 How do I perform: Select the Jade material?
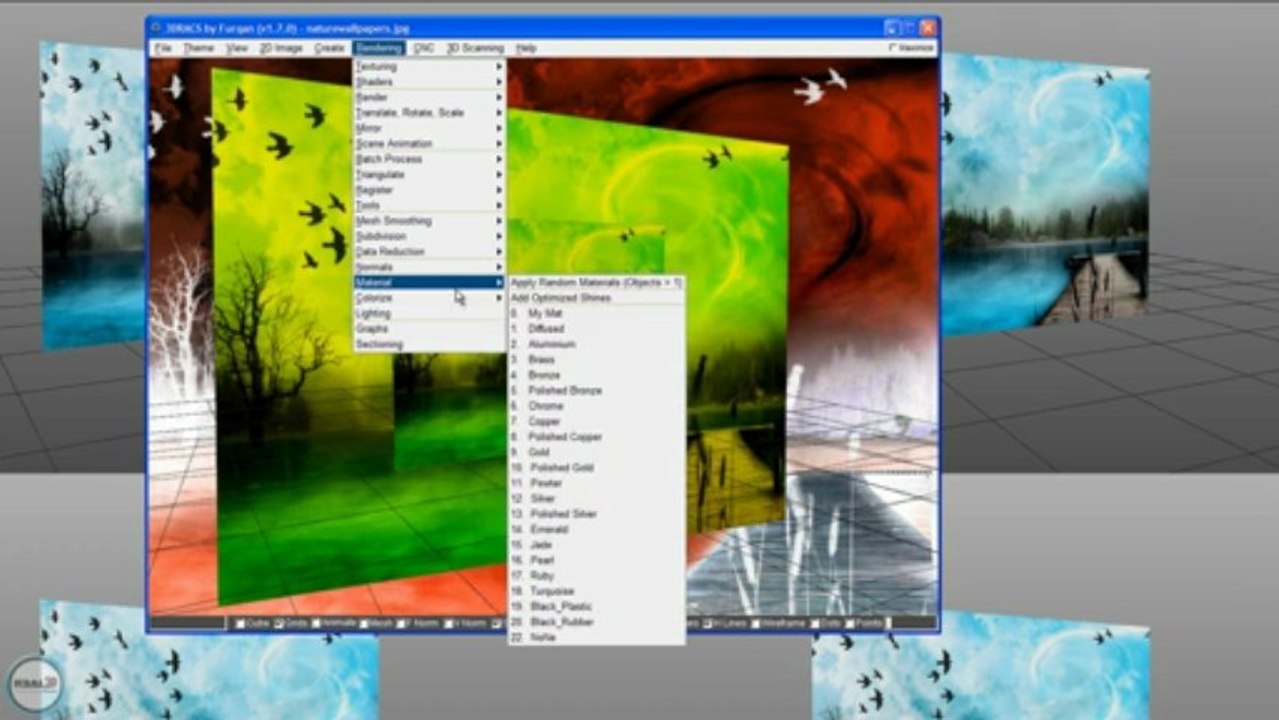(596, 544)
